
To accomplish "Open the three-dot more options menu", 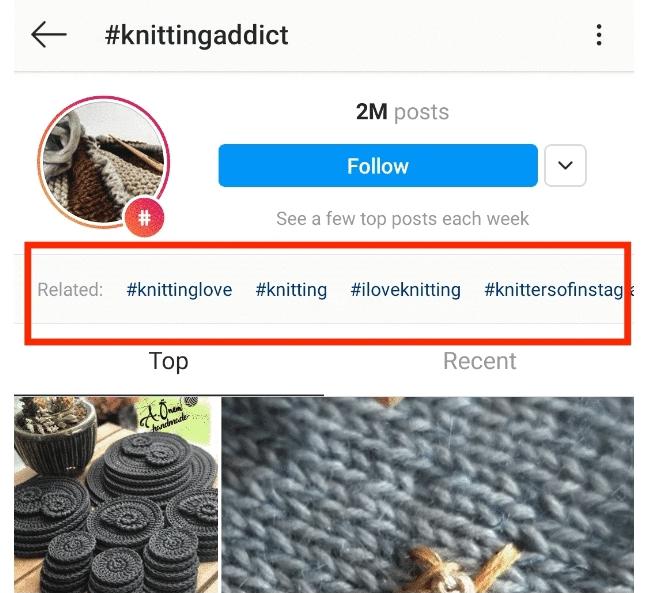I will (x=598, y=36).
